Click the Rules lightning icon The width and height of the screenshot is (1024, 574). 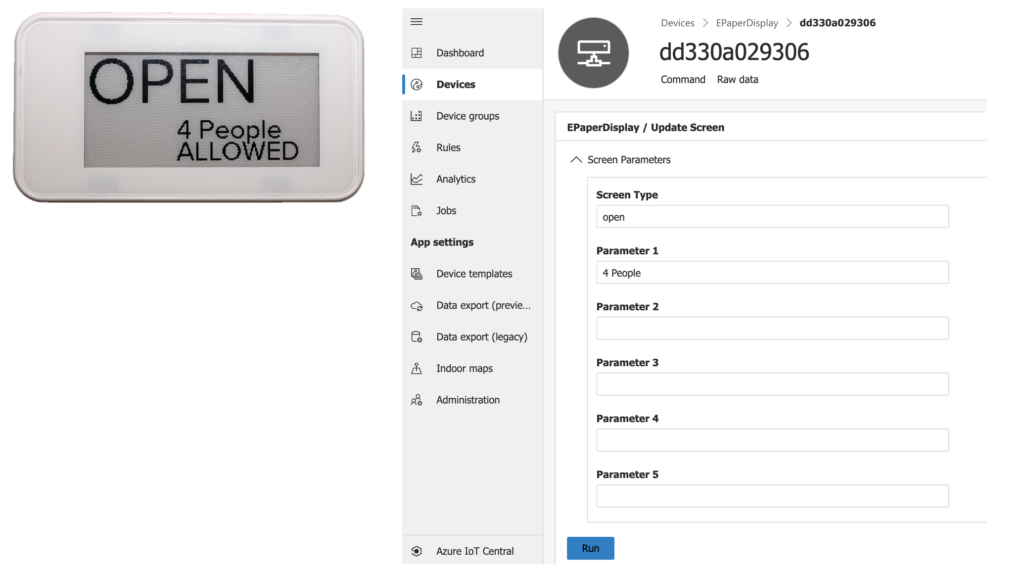[x=416, y=148]
